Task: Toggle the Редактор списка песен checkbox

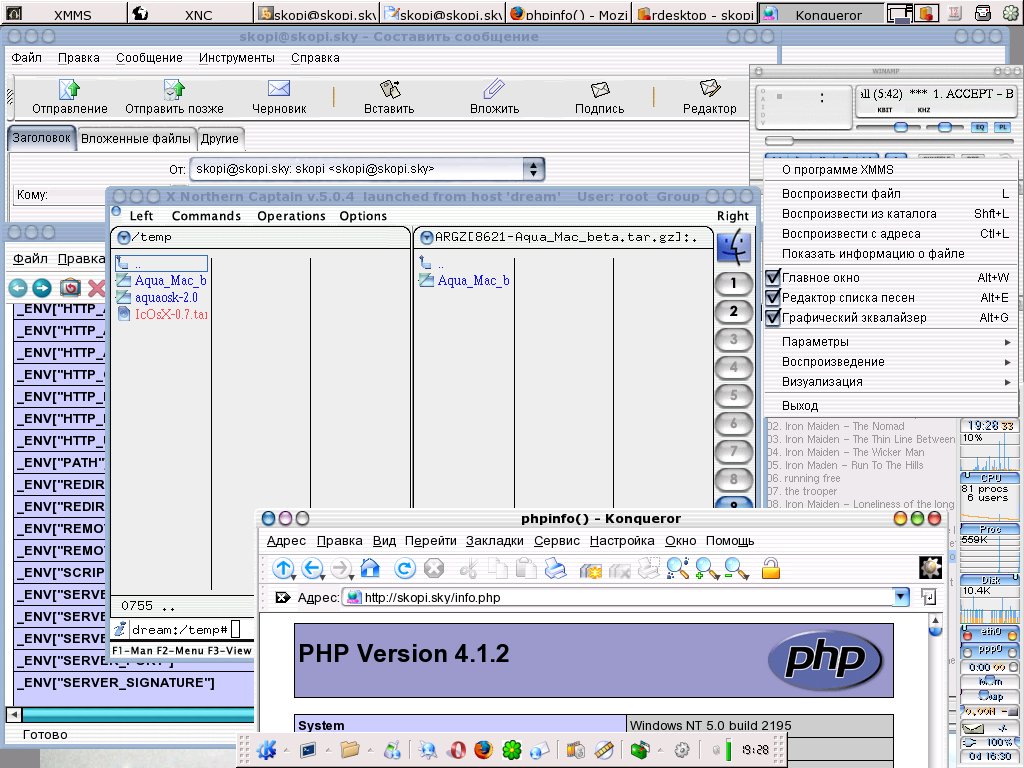Action: (773, 297)
